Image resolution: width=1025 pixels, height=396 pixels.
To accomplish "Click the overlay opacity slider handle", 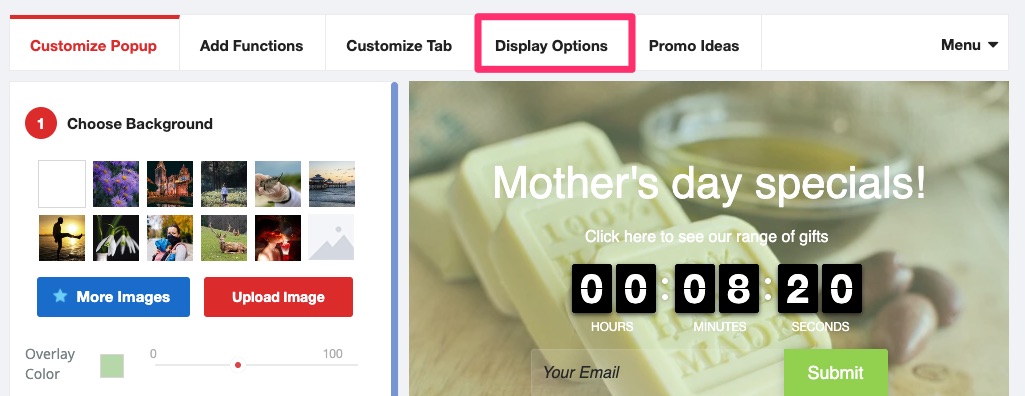I will coord(238,365).
